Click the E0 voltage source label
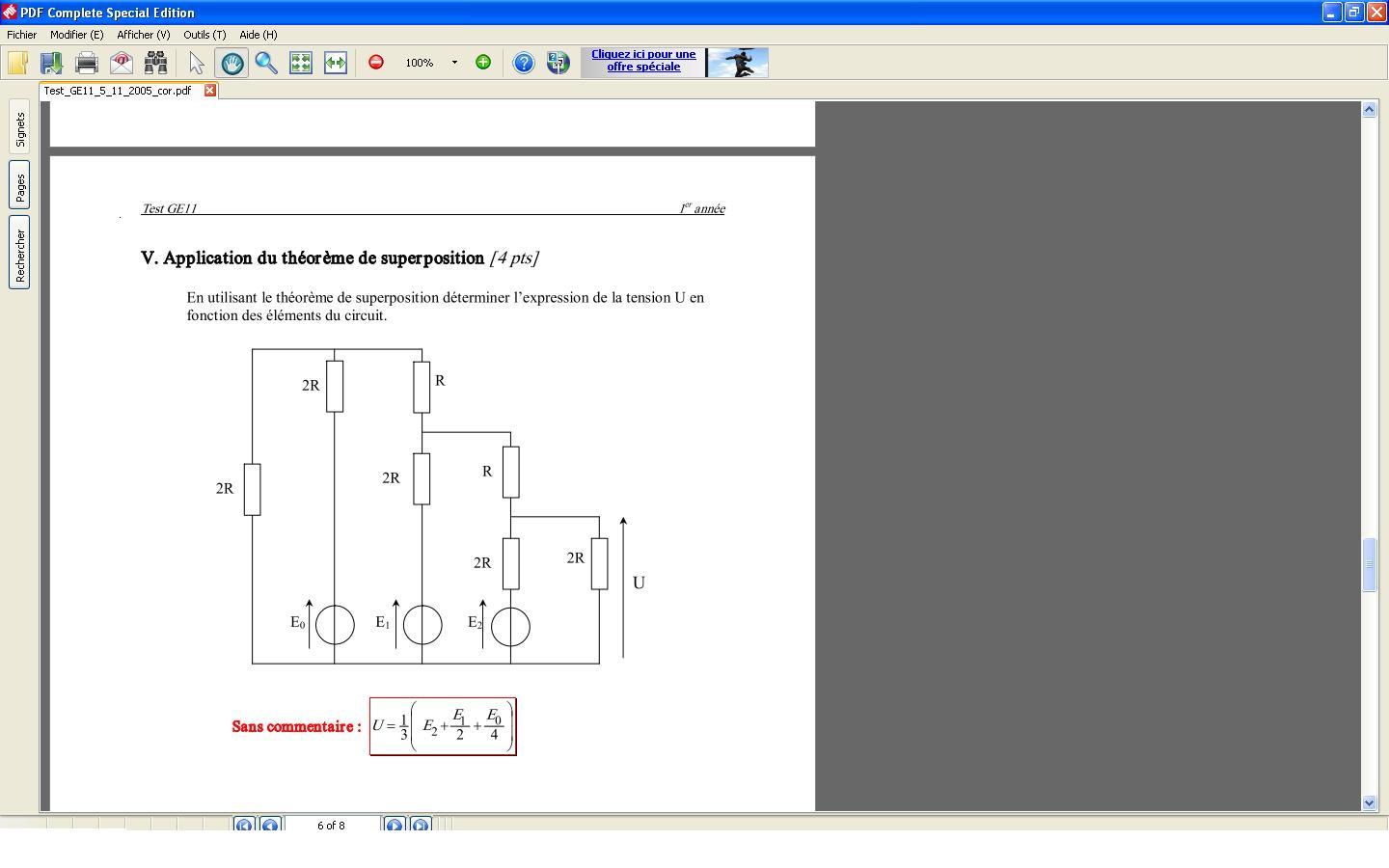Image resolution: width=1389 pixels, height=868 pixels. coord(298,623)
